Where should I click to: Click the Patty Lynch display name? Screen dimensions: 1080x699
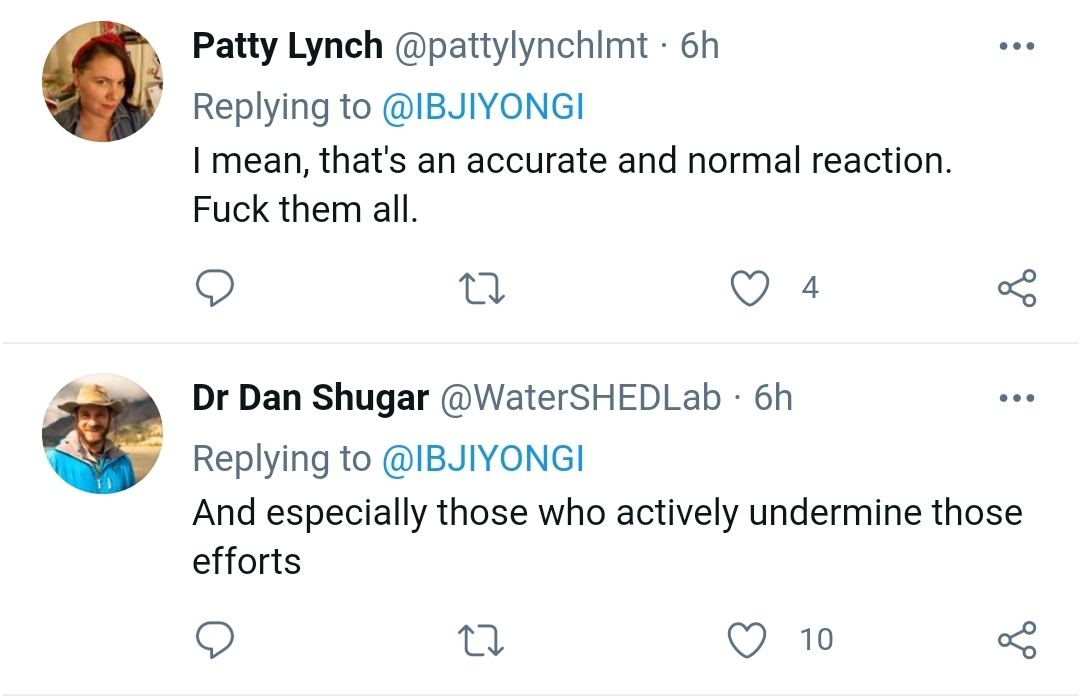(x=287, y=46)
